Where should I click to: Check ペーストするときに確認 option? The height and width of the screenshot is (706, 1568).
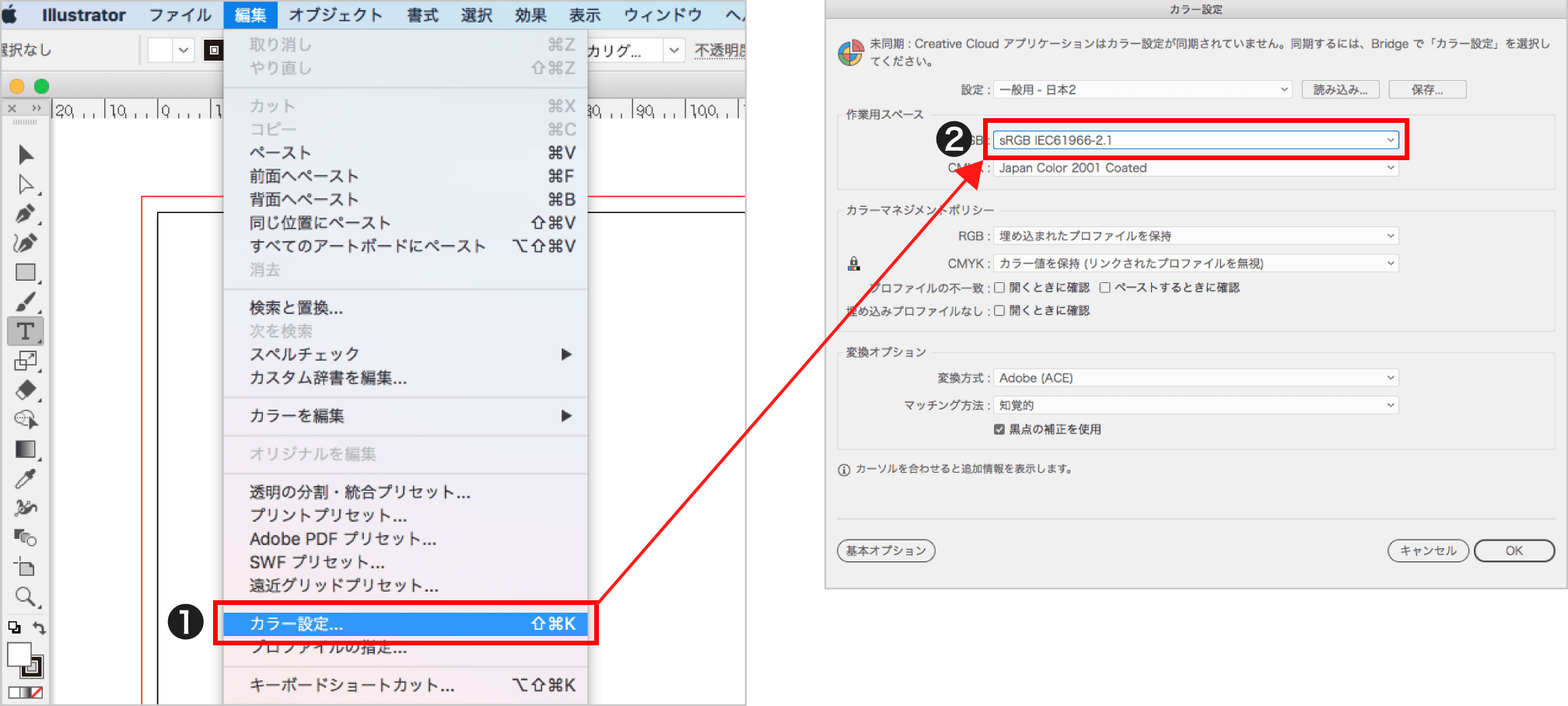tap(1105, 288)
